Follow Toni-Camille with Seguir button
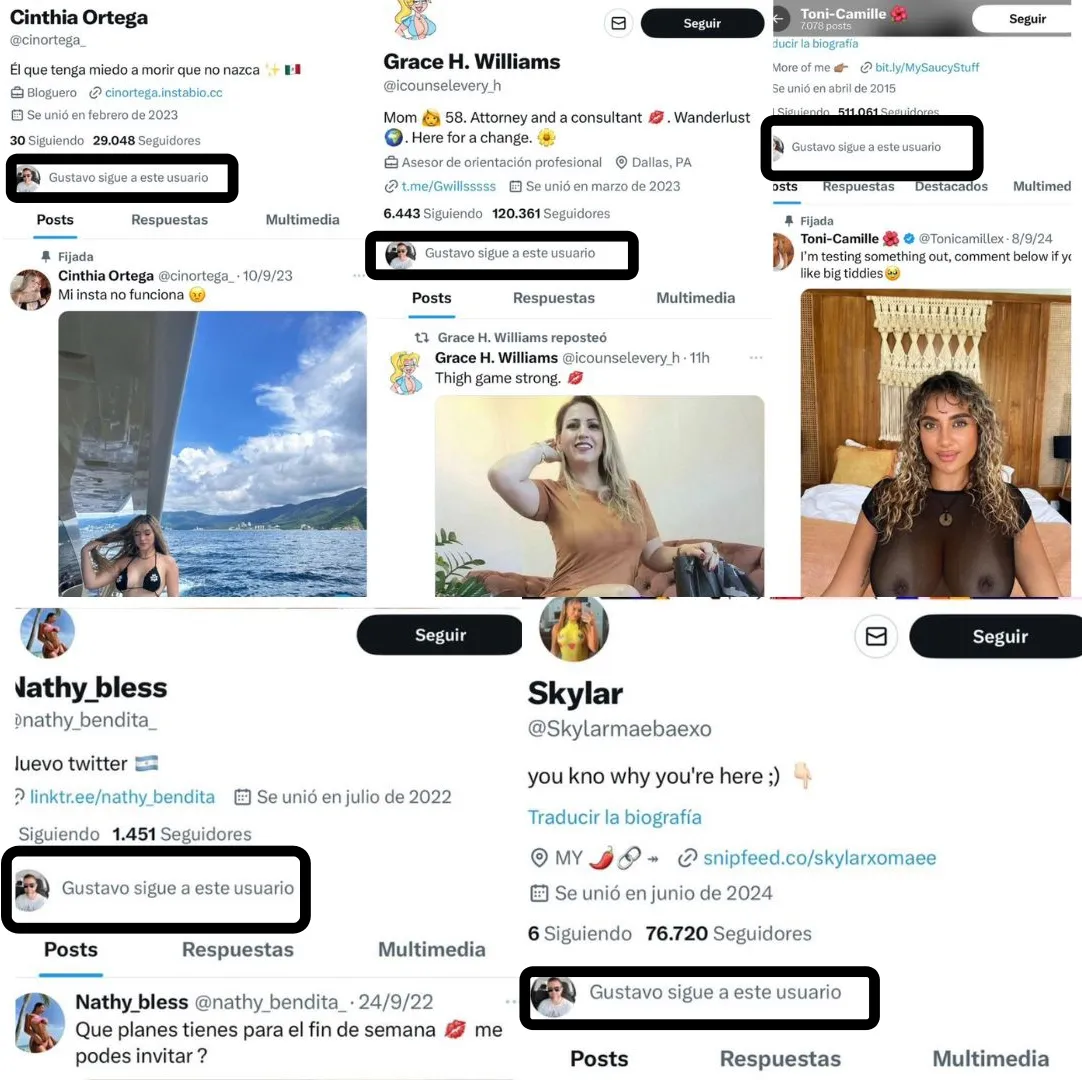 (1027, 19)
